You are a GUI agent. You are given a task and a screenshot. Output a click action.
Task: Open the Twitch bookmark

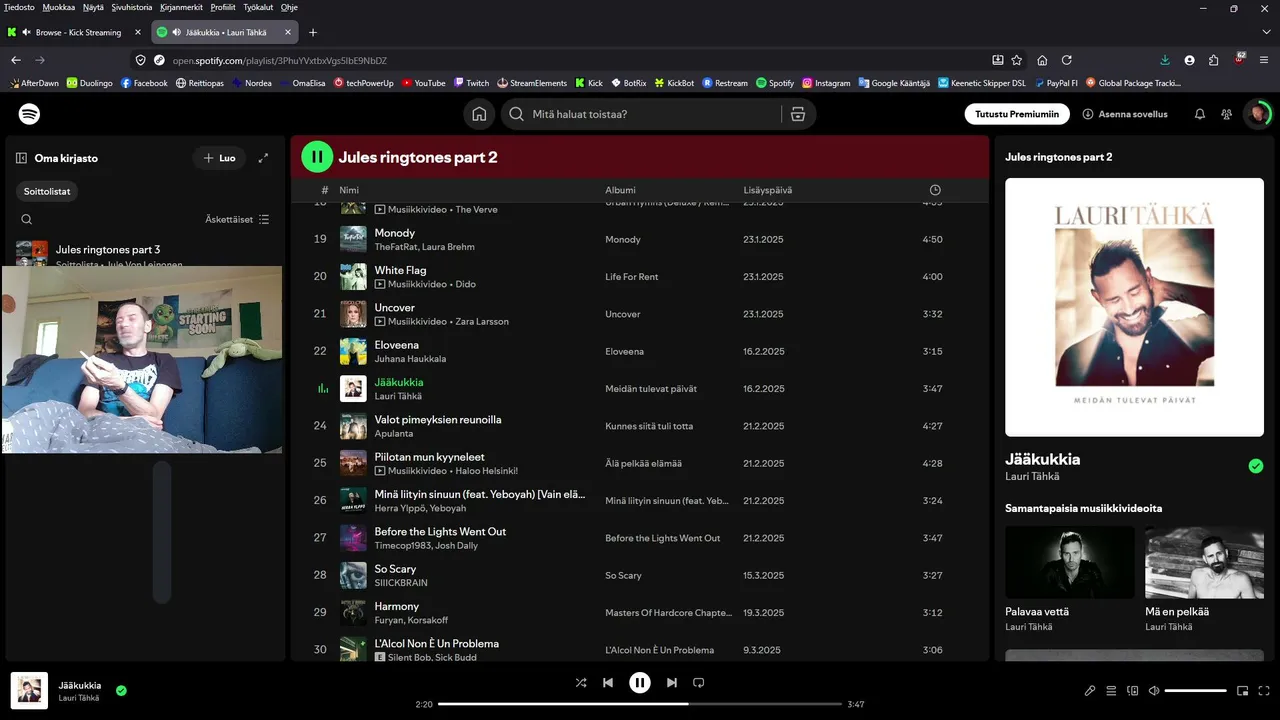(471, 83)
